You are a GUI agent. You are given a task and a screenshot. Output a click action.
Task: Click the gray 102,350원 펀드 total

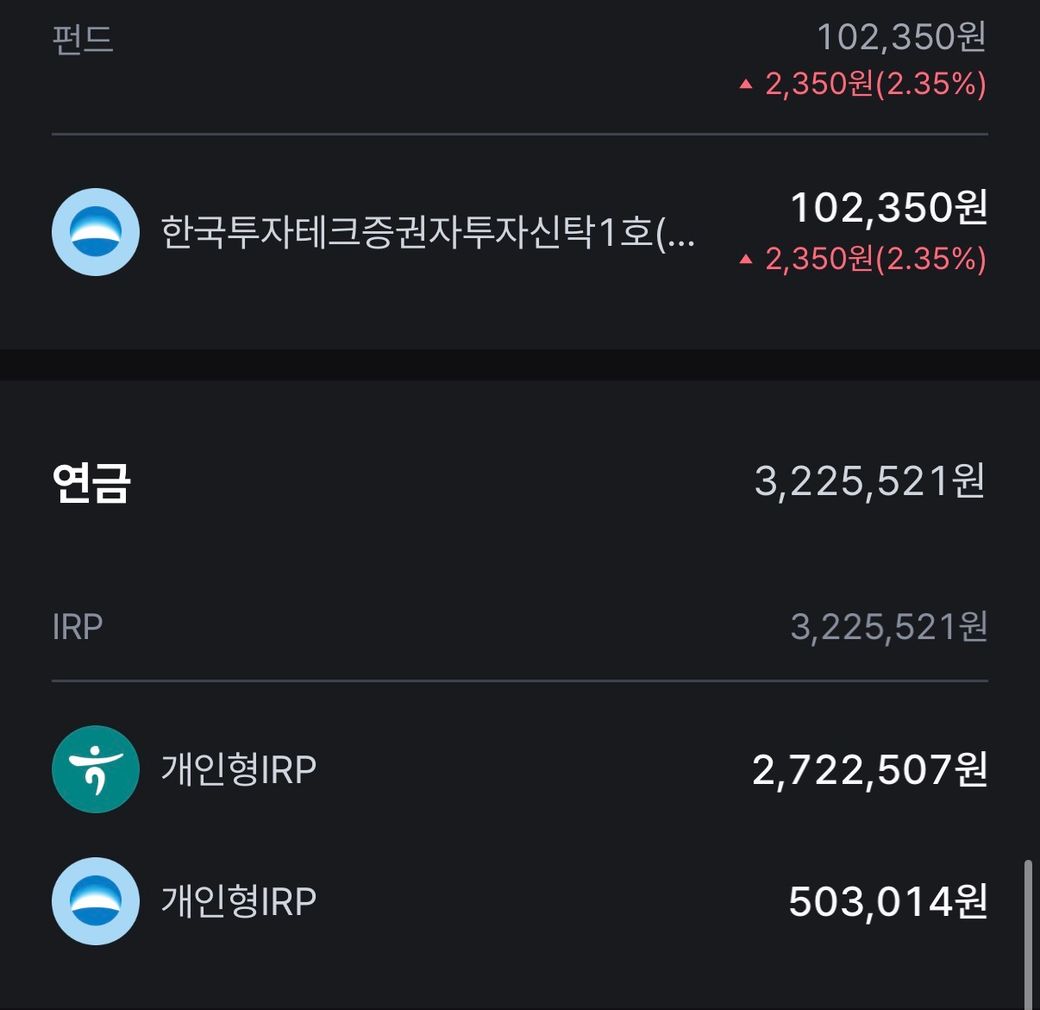pos(901,38)
